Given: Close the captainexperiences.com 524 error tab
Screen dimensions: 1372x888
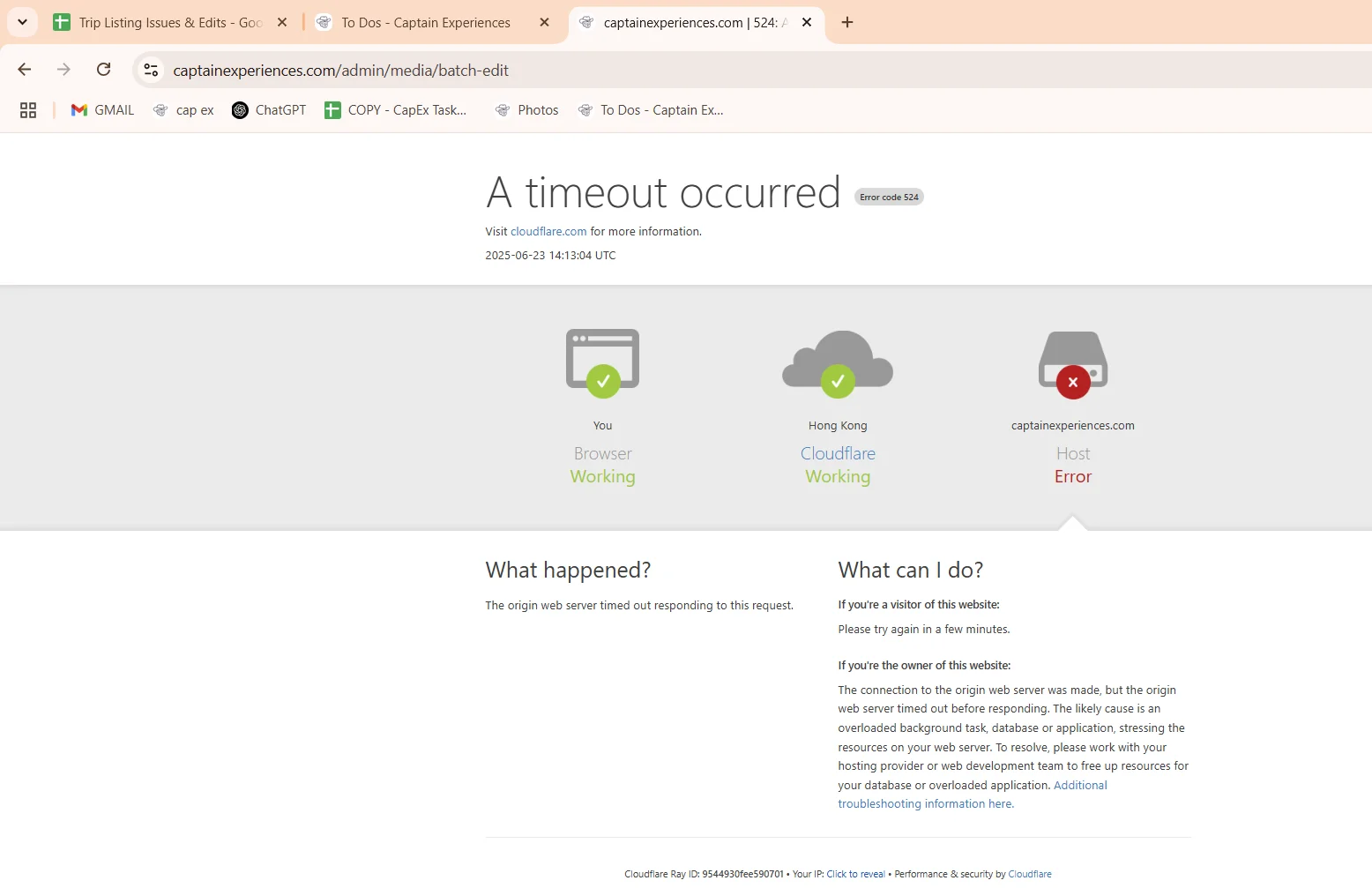Looking at the screenshot, I should pyautogui.click(x=807, y=23).
